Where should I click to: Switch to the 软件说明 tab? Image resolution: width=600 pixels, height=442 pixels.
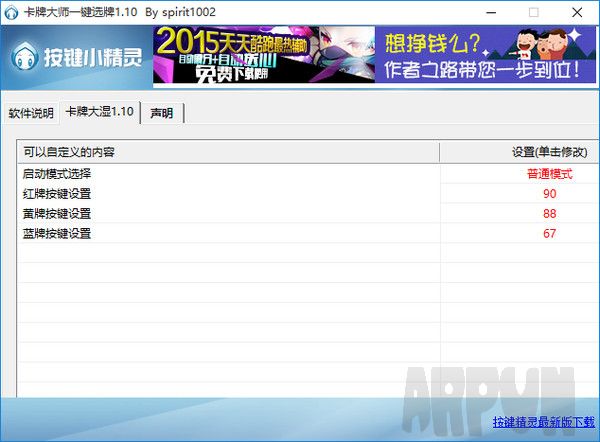pyautogui.click(x=31, y=113)
